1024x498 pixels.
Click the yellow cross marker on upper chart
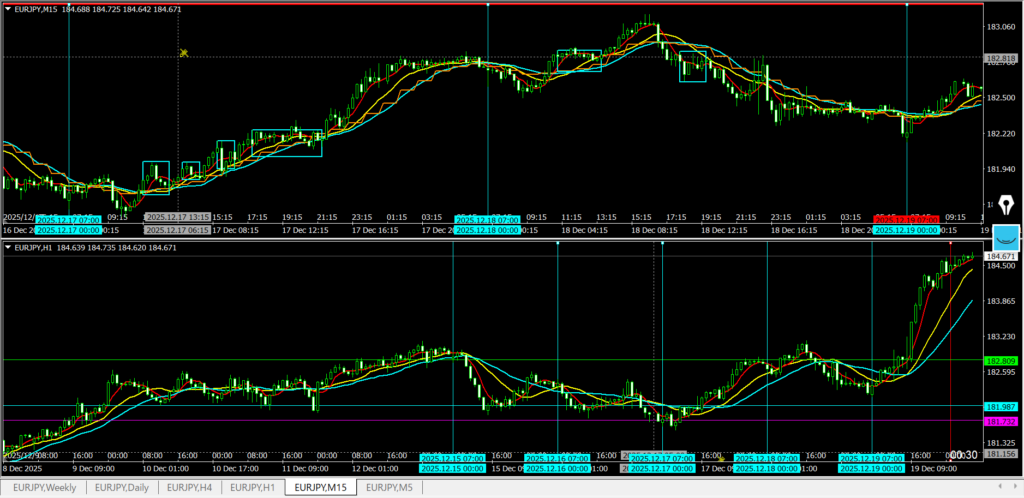(x=183, y=53)
